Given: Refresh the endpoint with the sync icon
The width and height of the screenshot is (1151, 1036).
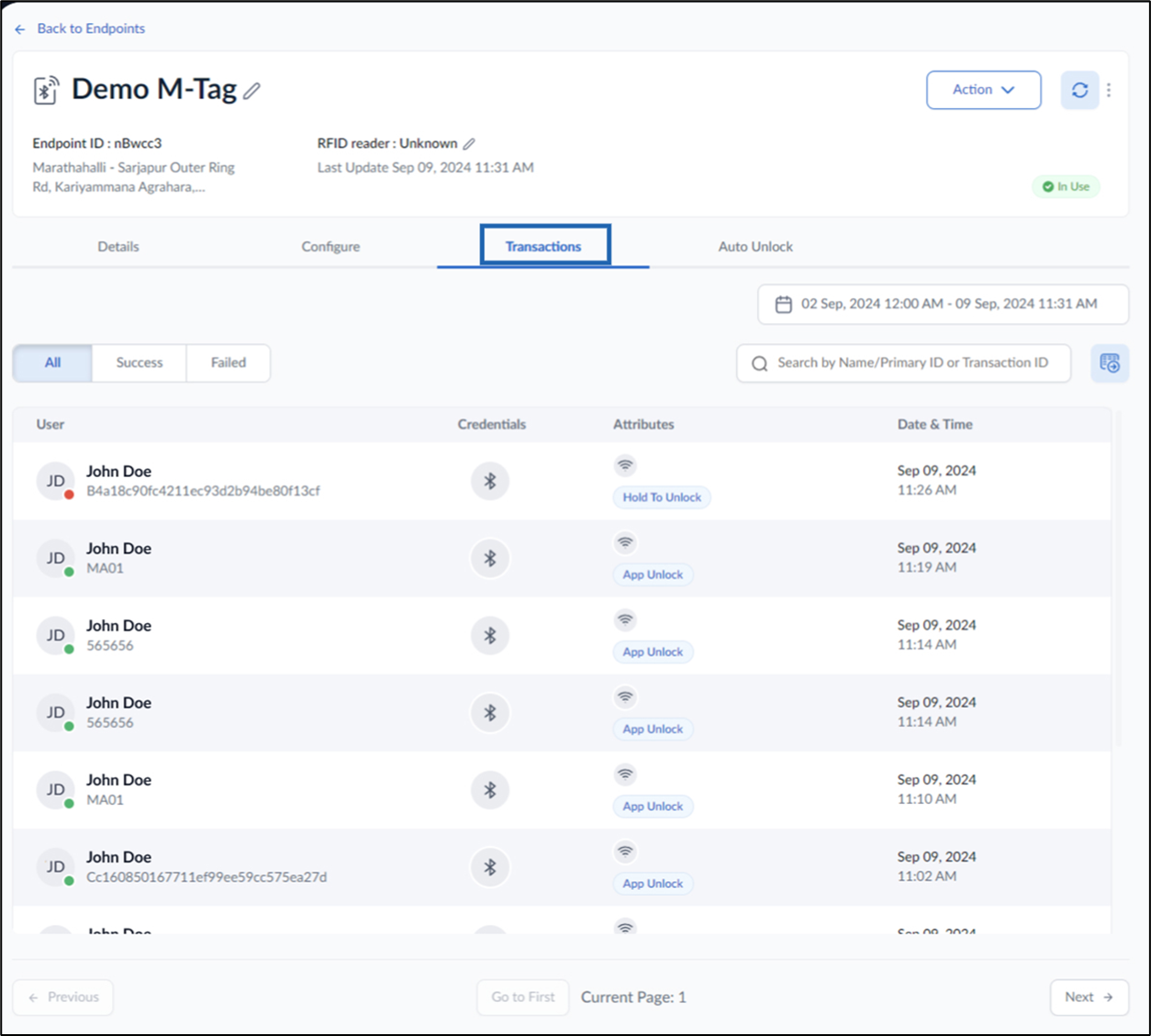Looking at the screenshot, I should pos(1080,90).
